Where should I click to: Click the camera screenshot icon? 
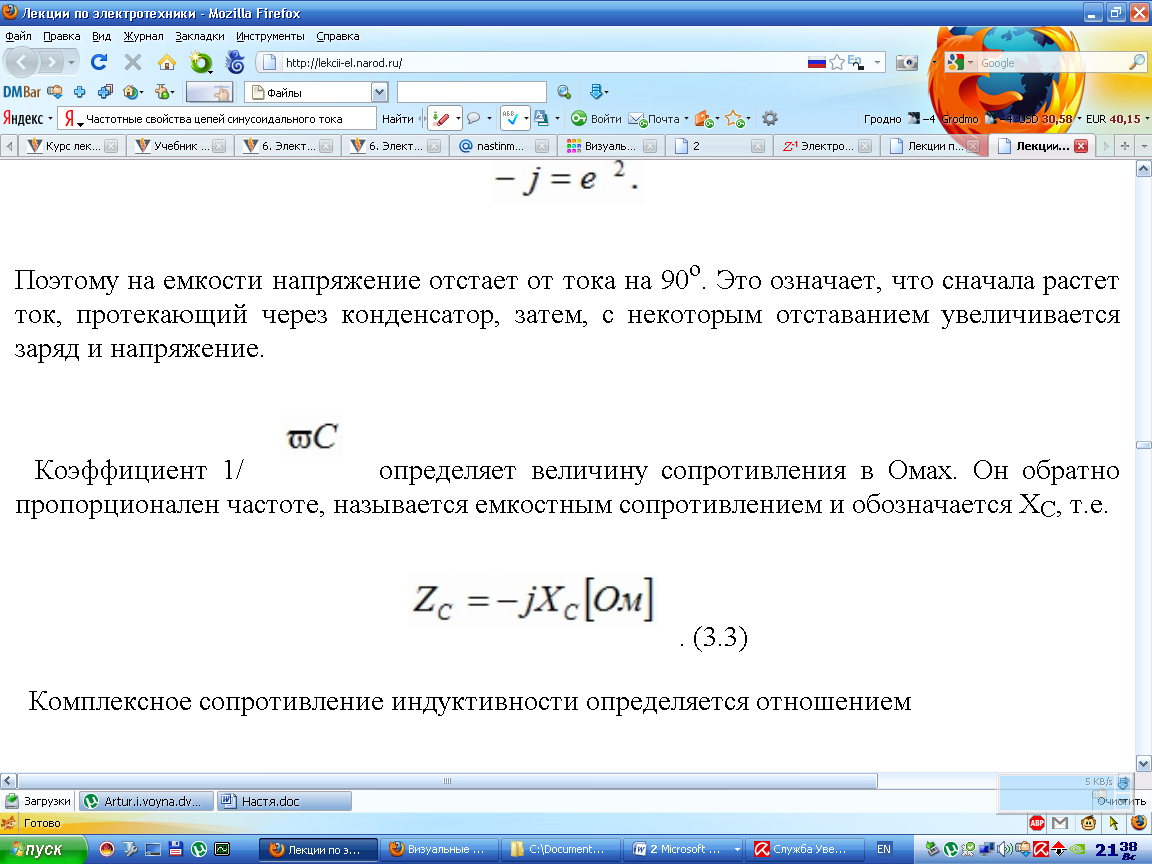[907, 62]
